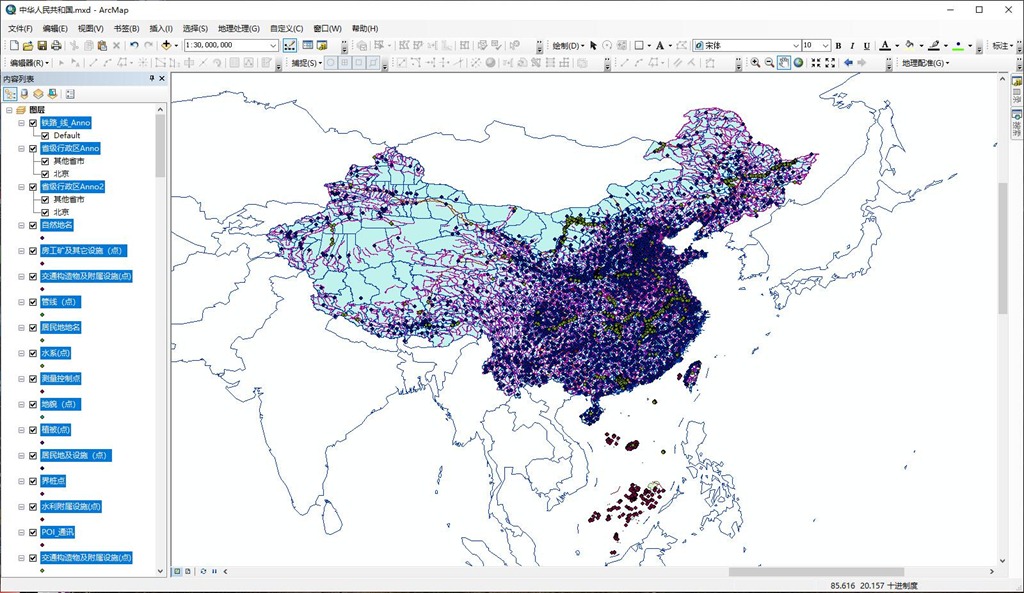Viewport: 1024px width, 593px height.
Task: Click the 编辑器(R) dropdown button
Action: click(x=27, y=63)
